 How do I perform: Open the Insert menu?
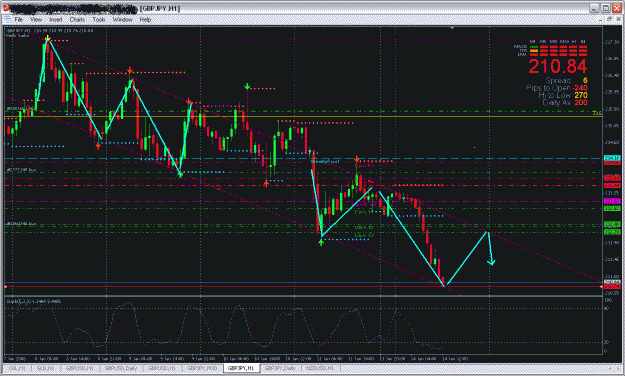coord(56,19)
